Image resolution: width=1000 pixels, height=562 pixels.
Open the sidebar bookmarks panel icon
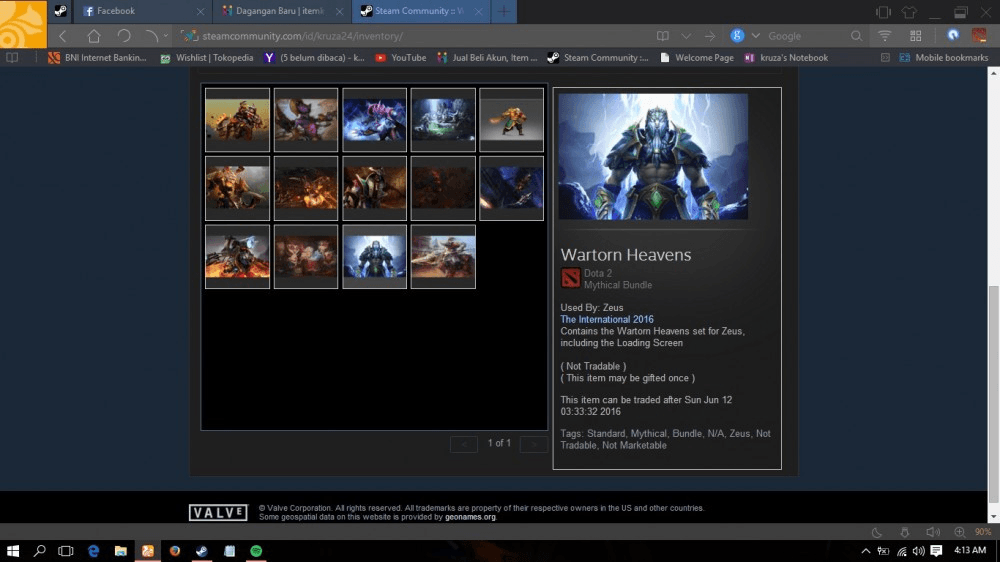pos(12,57)
